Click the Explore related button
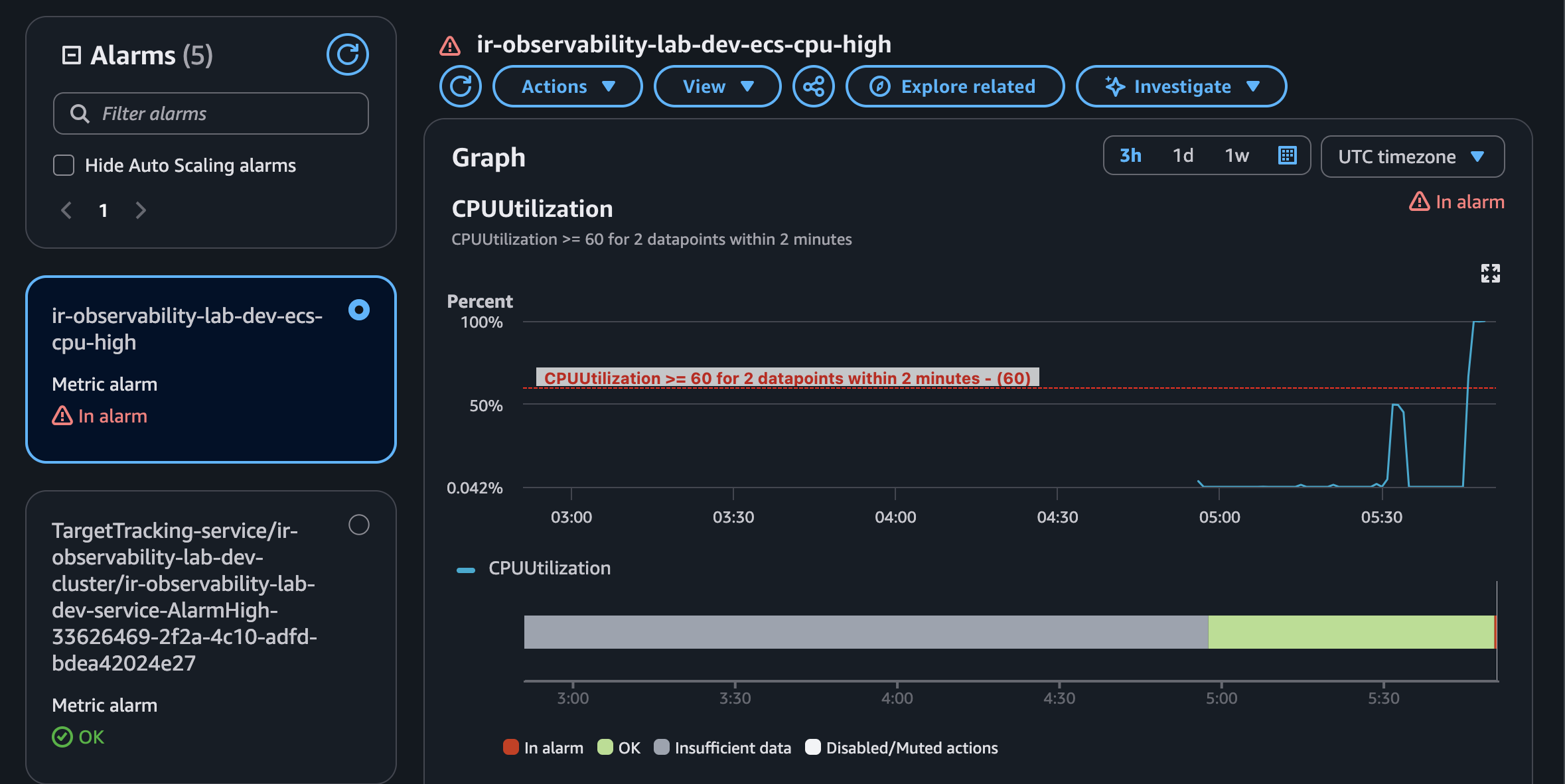This screenshot has width=1565, height=784. point(955,86)
